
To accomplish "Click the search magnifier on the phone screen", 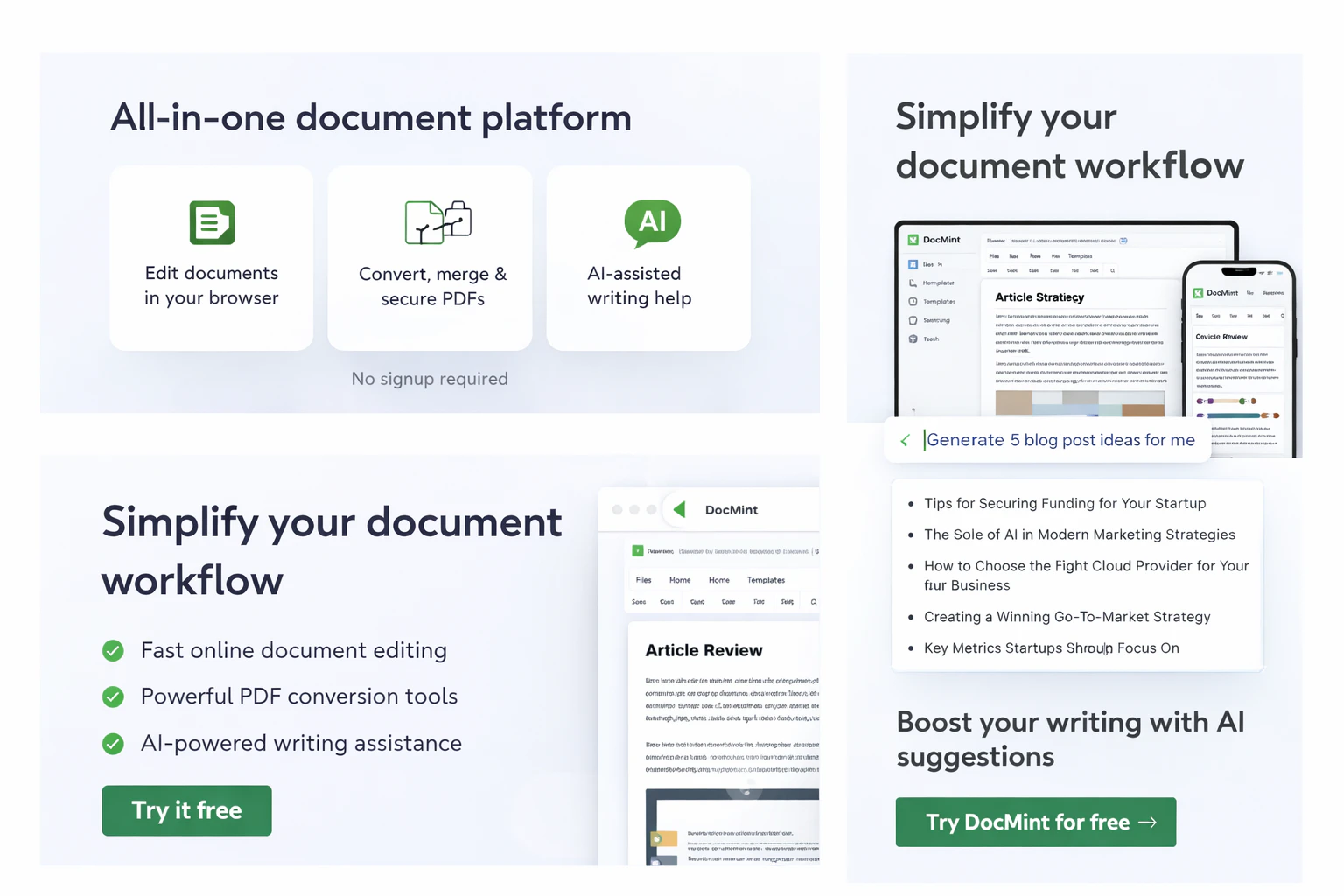I will coord(1282,316).
